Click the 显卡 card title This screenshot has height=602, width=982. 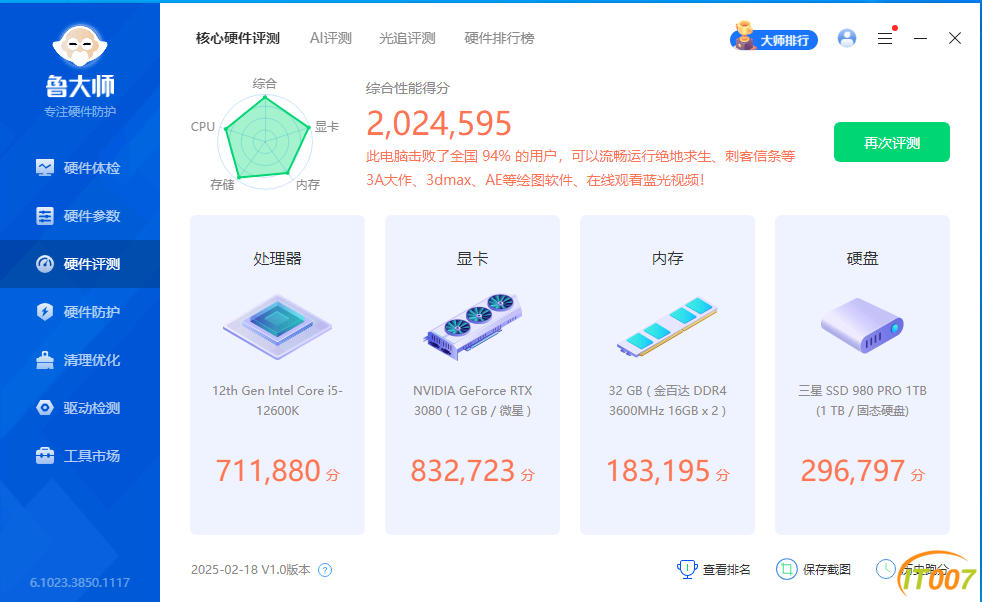click(x=472, y=259)
